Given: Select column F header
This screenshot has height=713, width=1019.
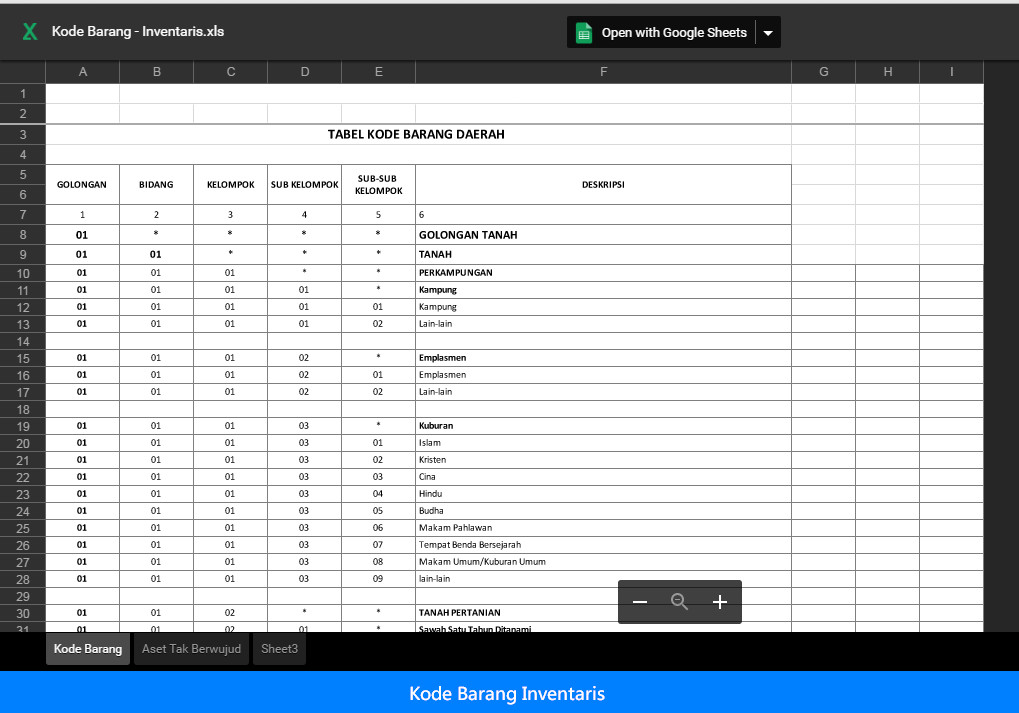Looking at the screenshot, I should (603, 72).
